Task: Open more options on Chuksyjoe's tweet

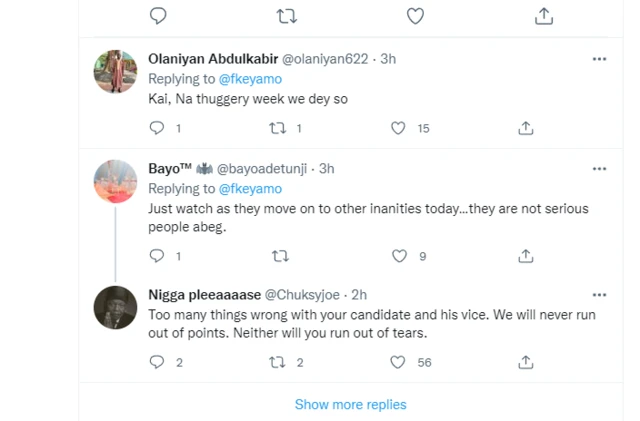Action: point(599,295)
